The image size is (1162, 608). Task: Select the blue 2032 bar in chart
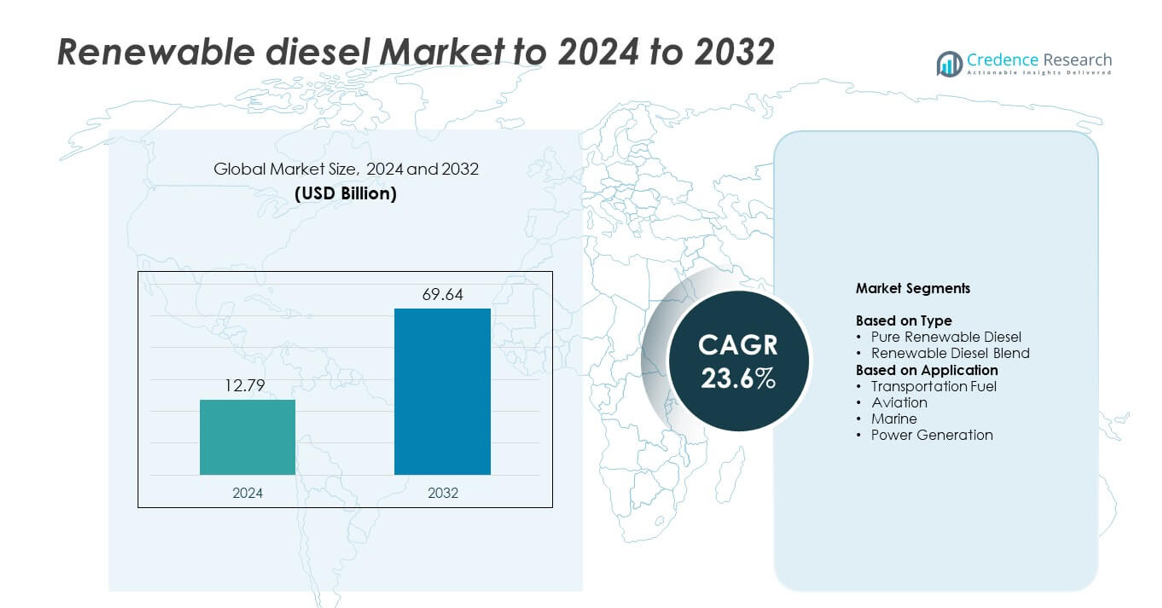click(x=442, y=391)
